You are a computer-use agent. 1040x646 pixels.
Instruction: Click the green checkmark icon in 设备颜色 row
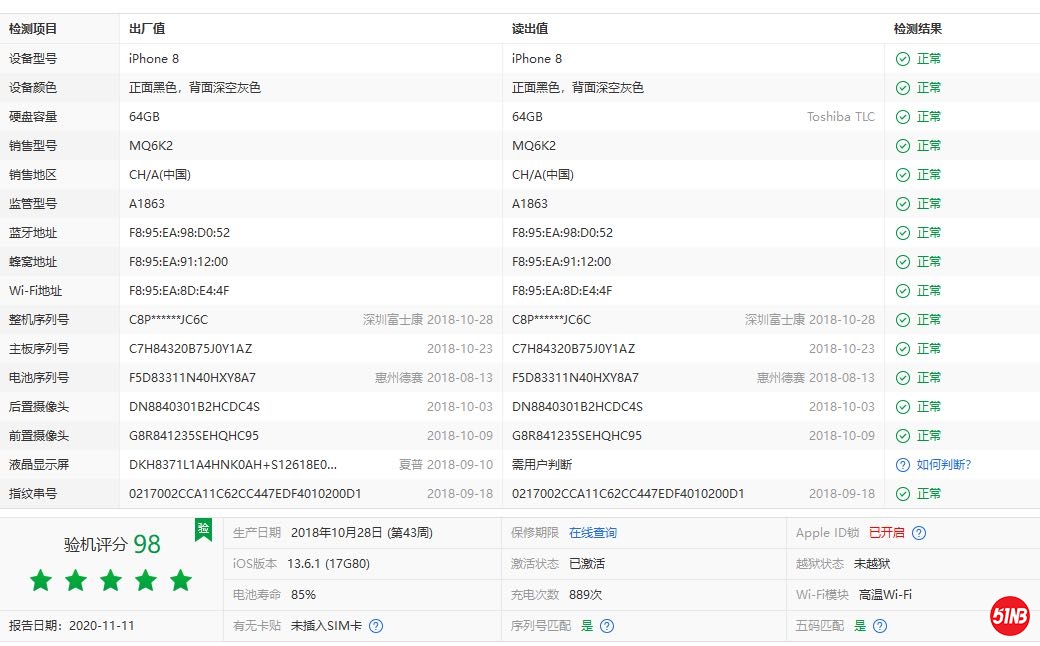(x=903, y=88)
